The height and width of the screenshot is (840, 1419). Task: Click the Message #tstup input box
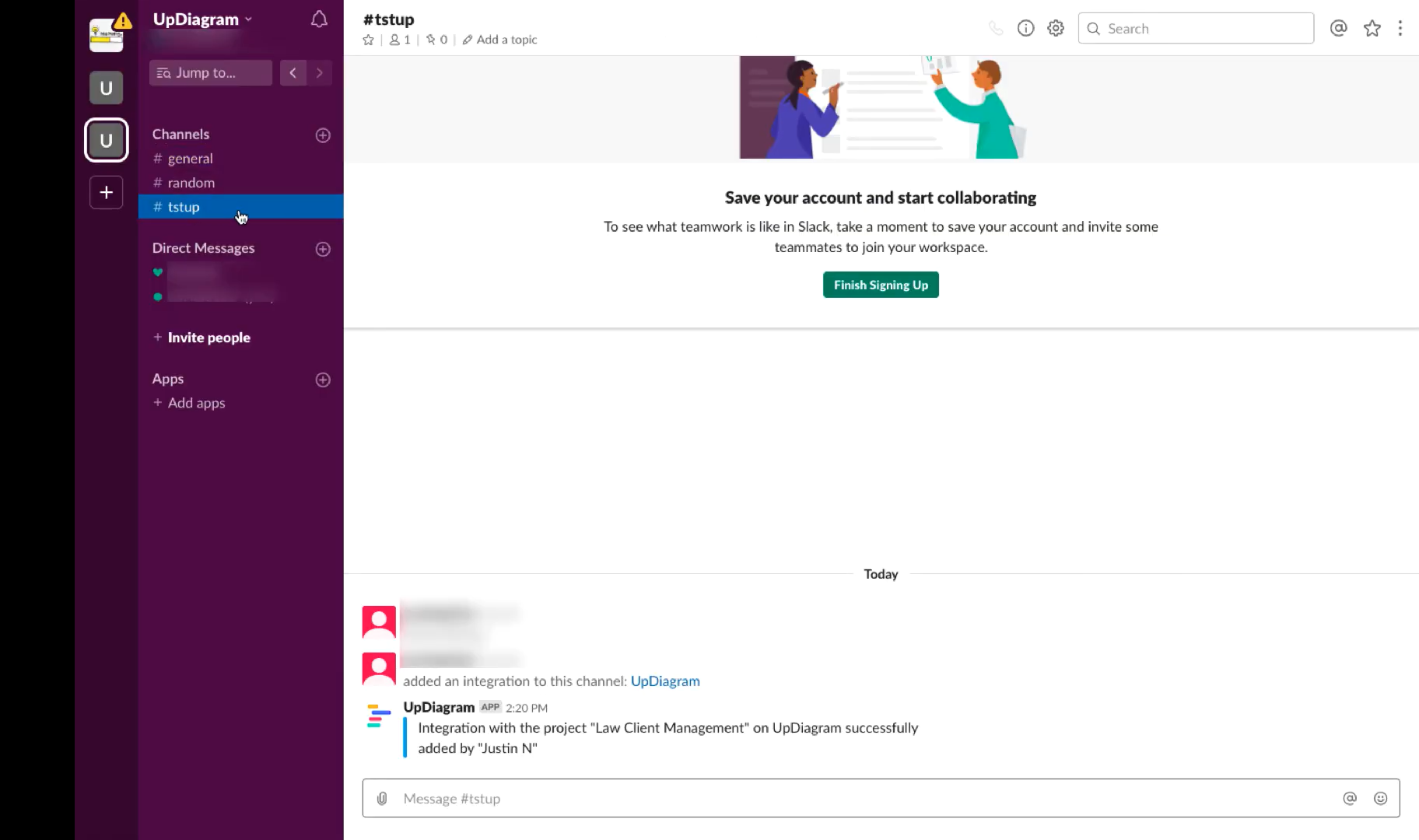coord(881,798)
